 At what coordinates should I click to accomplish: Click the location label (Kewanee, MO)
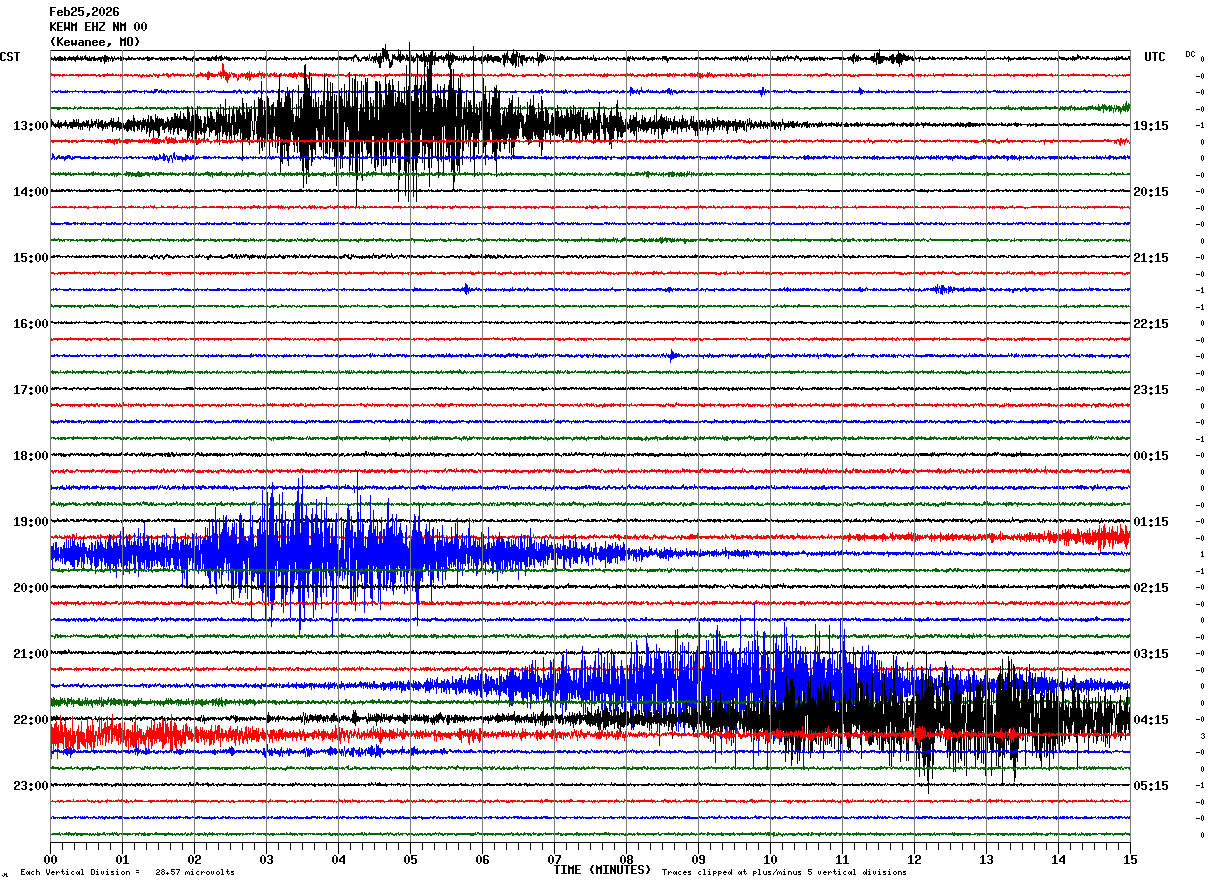(95, 42)
